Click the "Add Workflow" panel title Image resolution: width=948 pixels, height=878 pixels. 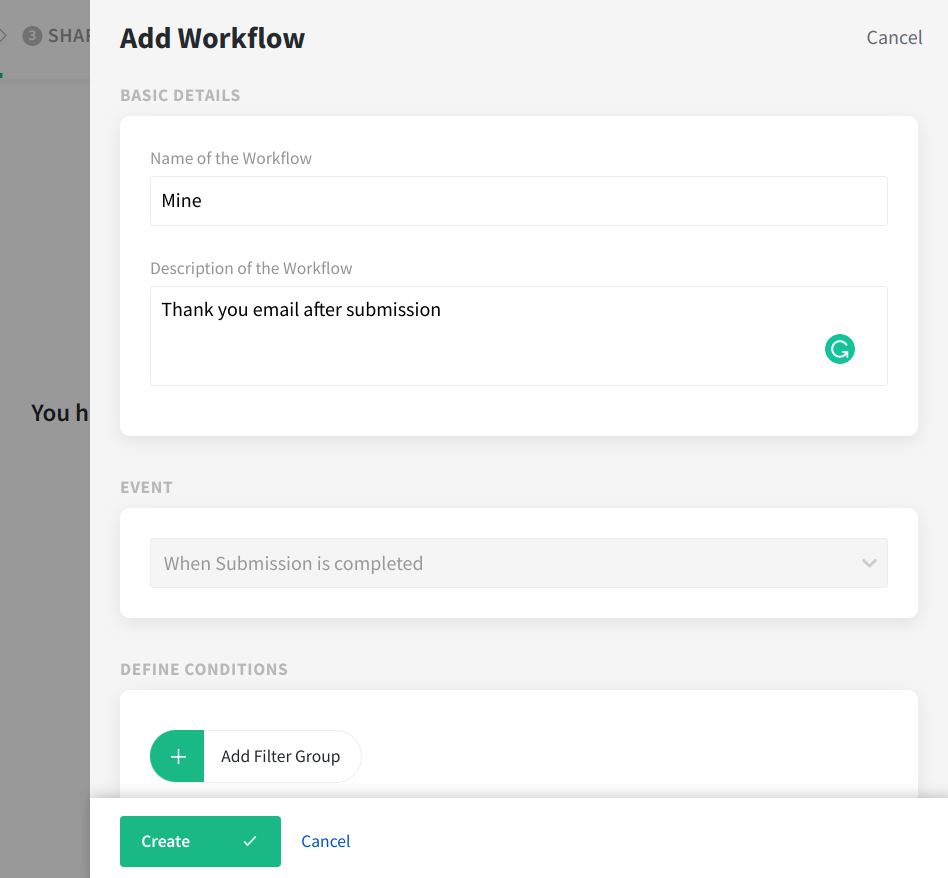pos(212,39)
